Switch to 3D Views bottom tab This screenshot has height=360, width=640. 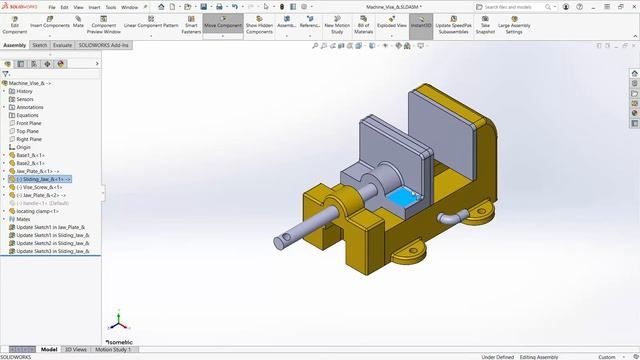[x=76, y=349]
